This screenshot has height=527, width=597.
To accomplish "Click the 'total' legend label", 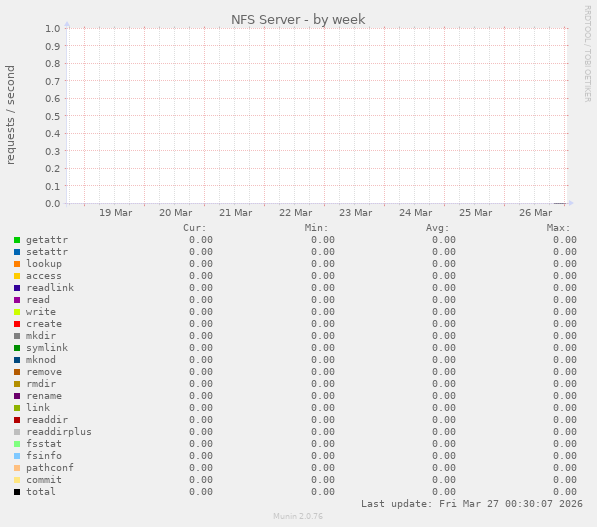I will [x=41, y=492].
